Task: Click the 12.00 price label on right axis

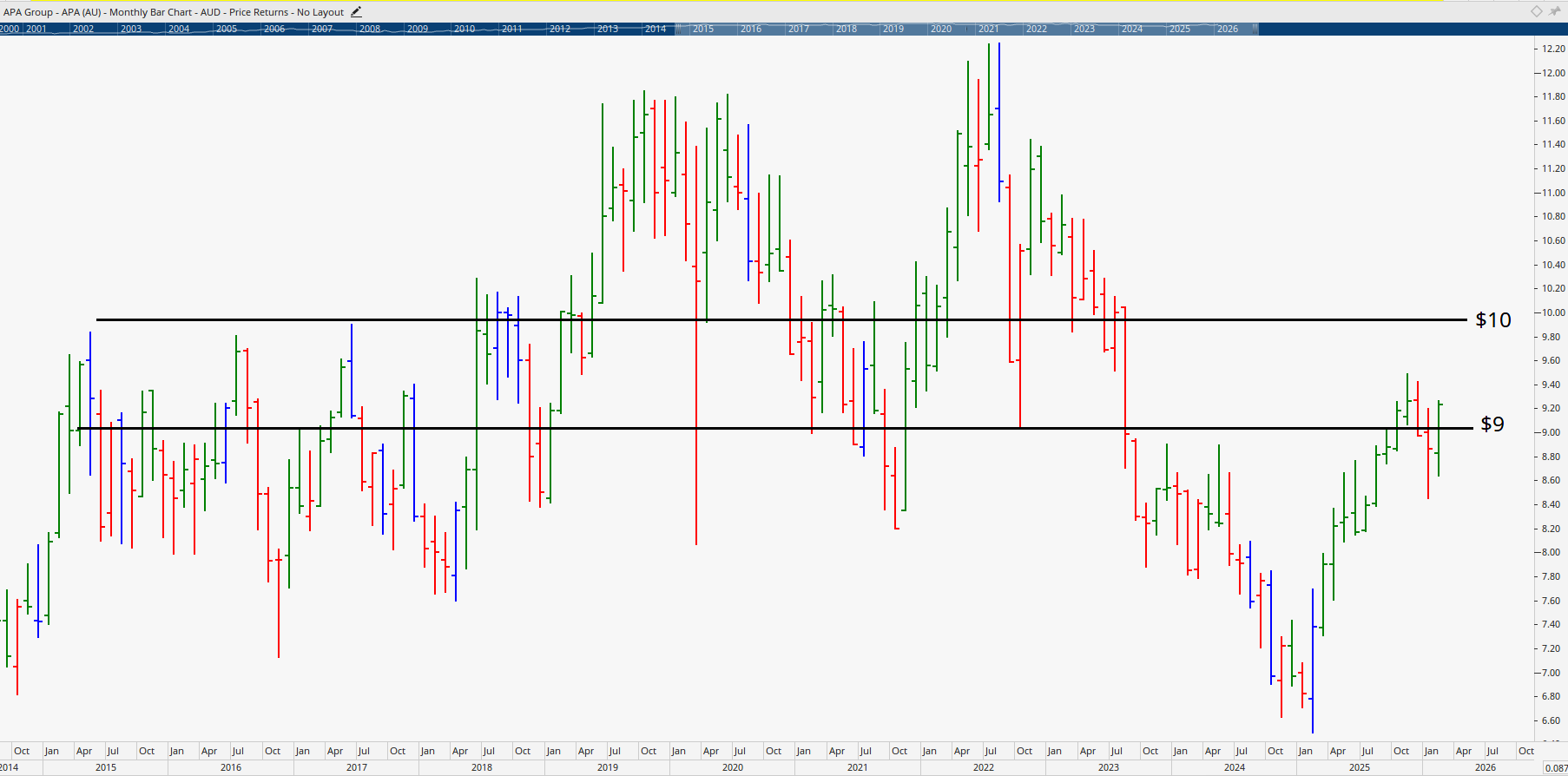Action: [1552, 73]
